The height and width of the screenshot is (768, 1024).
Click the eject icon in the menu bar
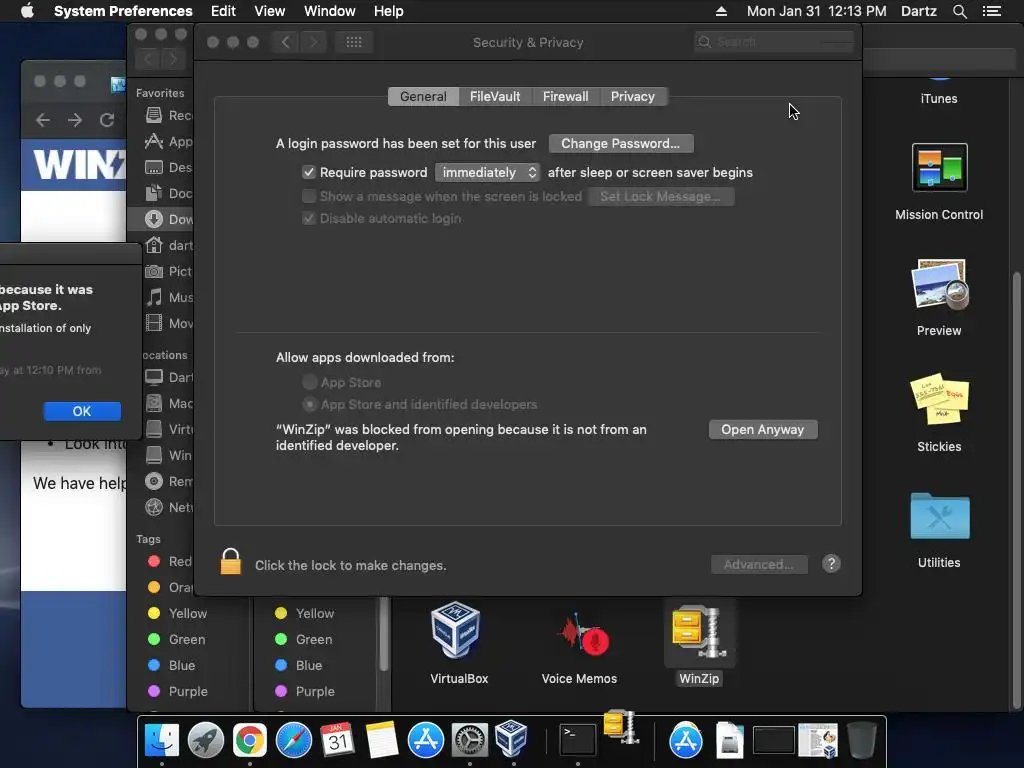click(721, 11)
